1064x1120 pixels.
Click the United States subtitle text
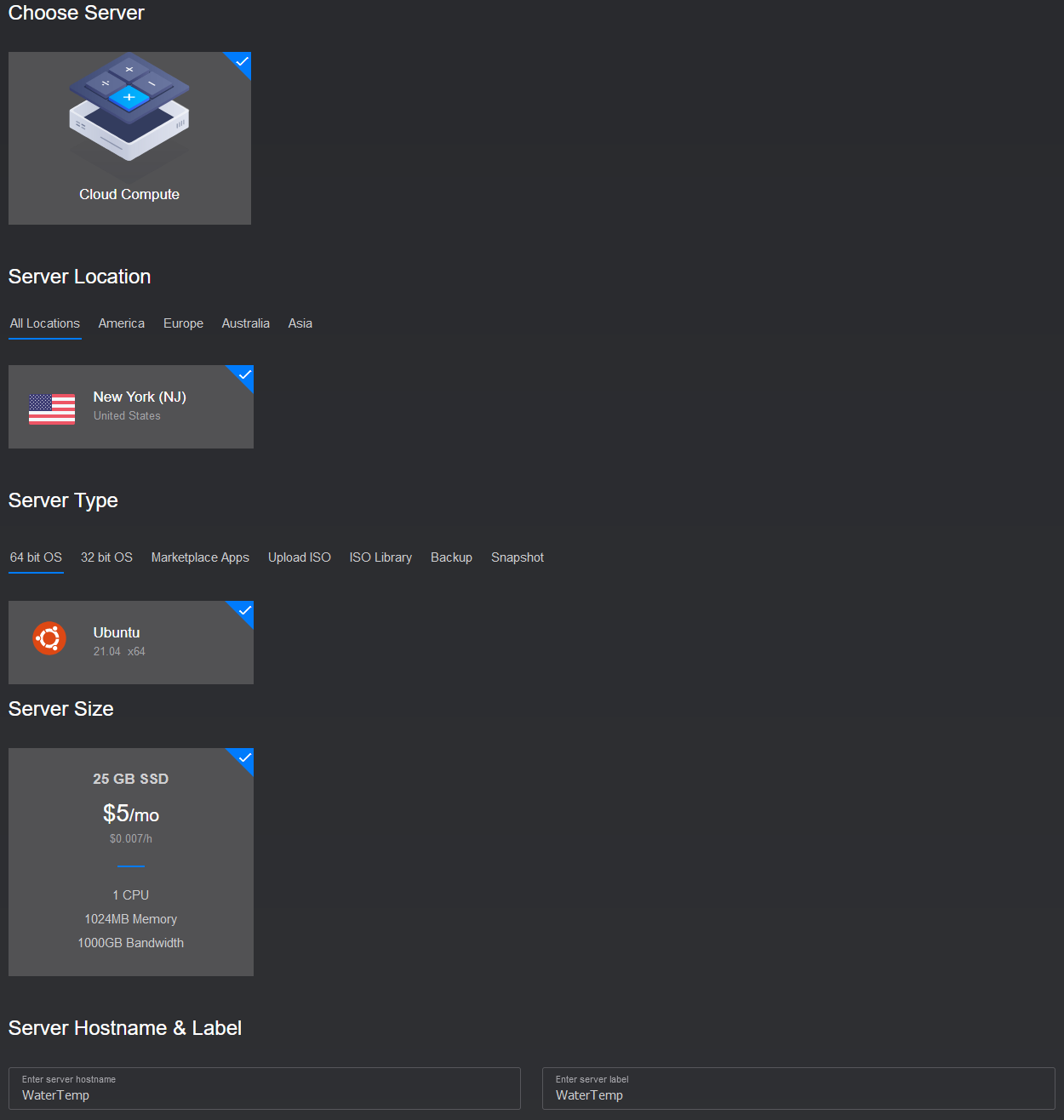click(127, 416)
